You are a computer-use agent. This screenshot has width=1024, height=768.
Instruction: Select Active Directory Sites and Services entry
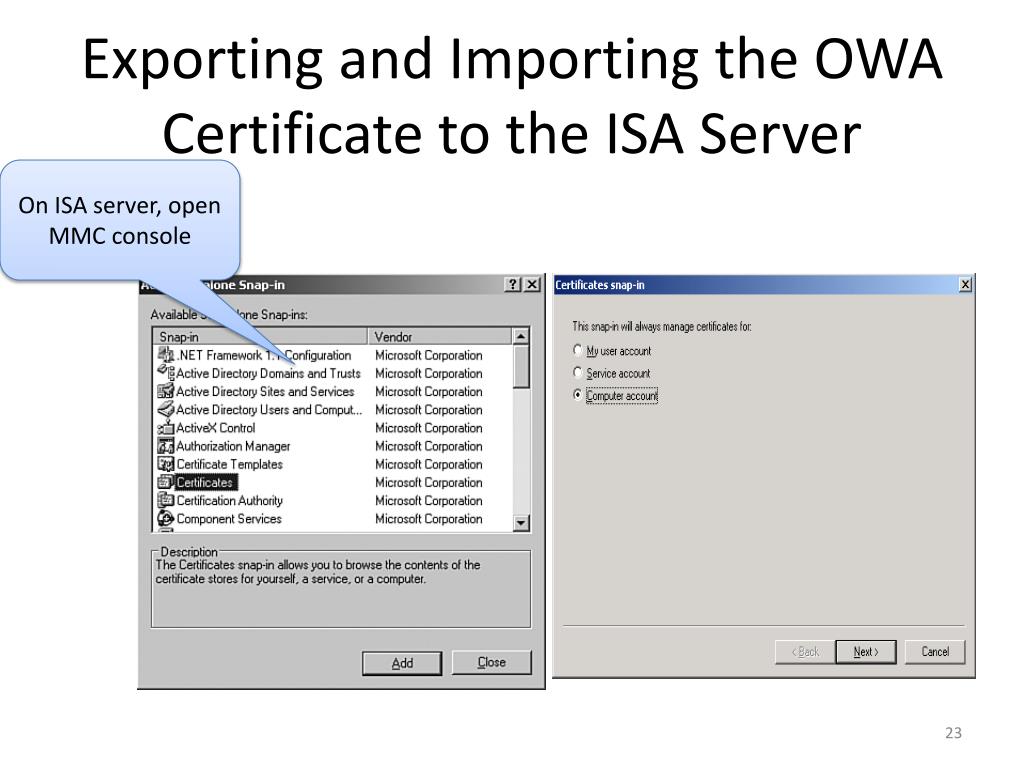click(265, 391)
